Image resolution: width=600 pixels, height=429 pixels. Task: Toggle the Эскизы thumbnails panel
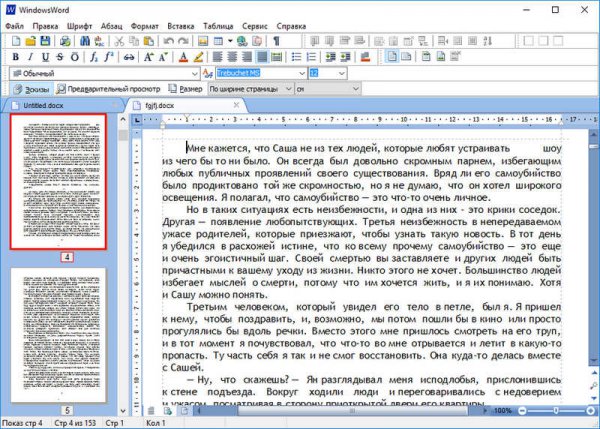(32, 89)
